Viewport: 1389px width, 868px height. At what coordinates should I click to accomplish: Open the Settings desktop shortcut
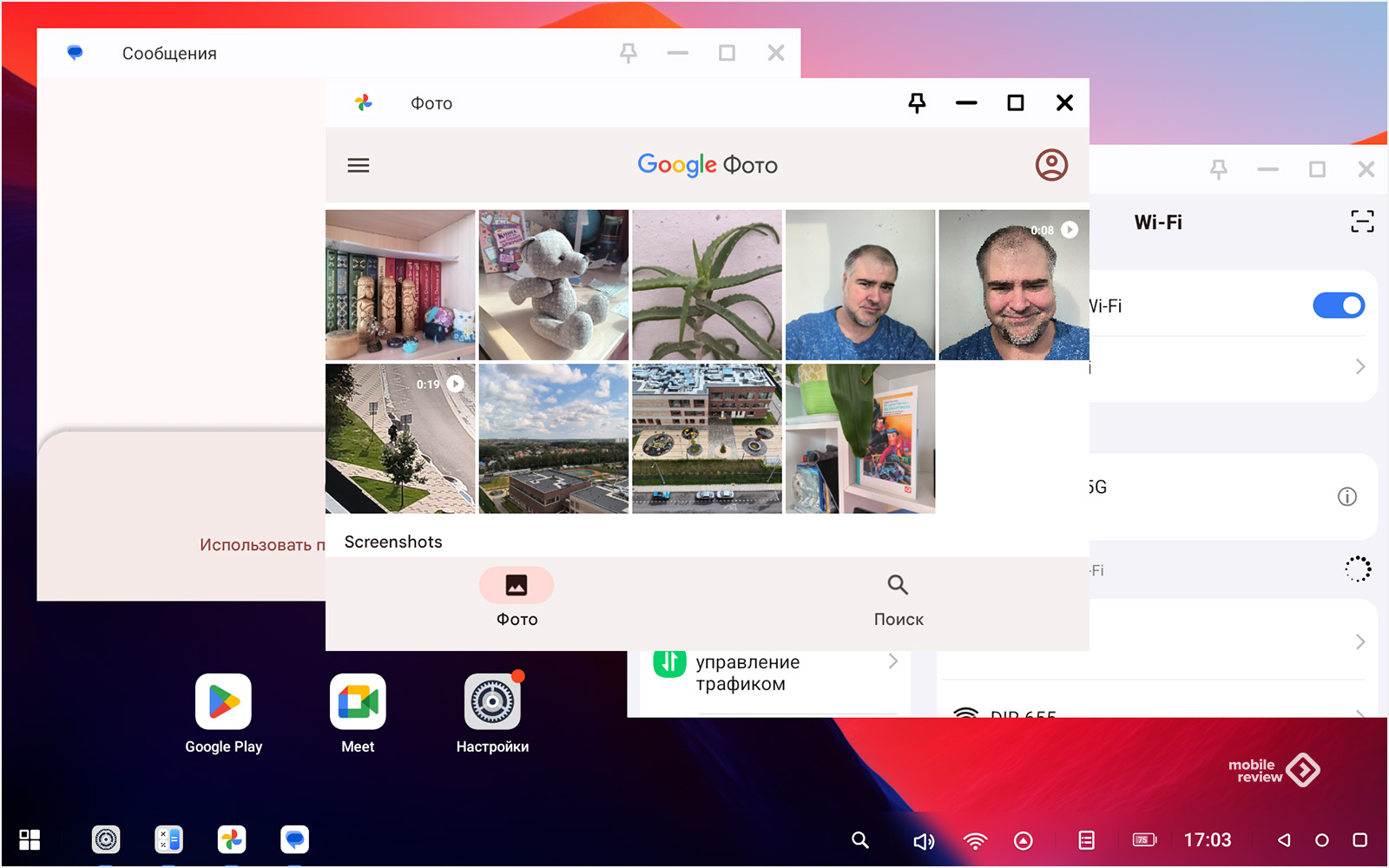coord(492,713)
